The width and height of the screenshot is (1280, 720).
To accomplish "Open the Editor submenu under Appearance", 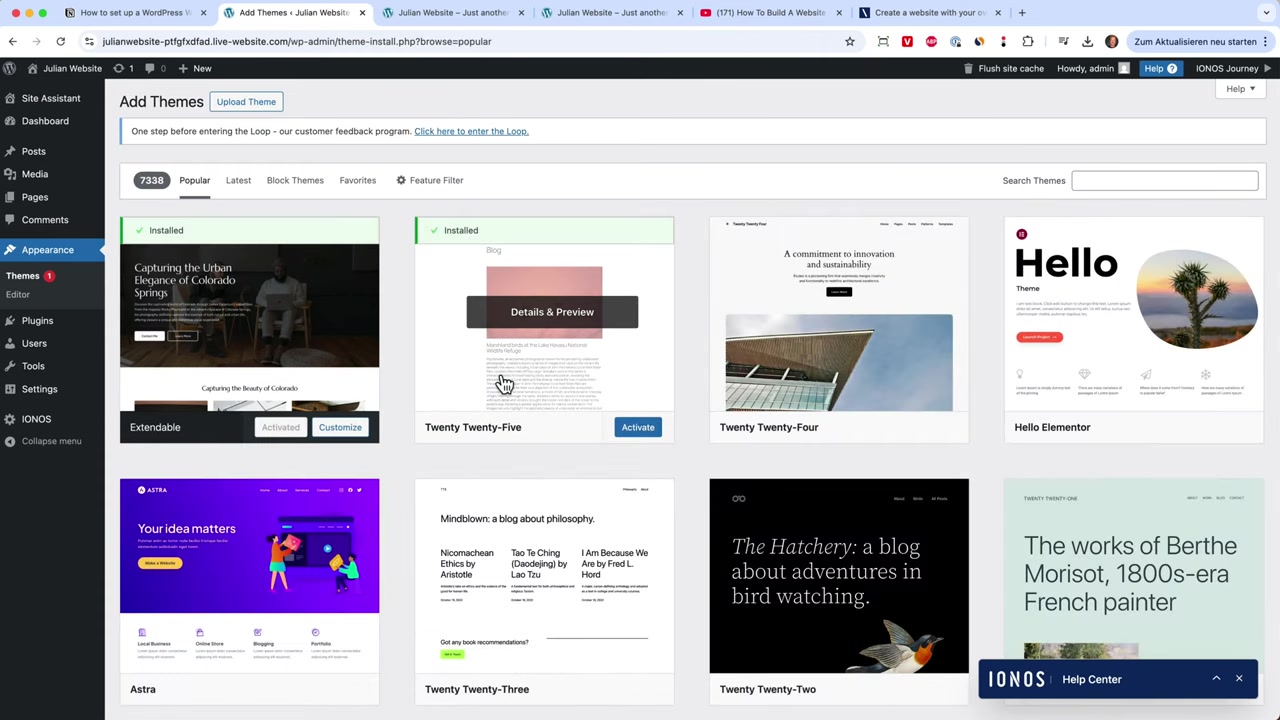I will point(18,294).
